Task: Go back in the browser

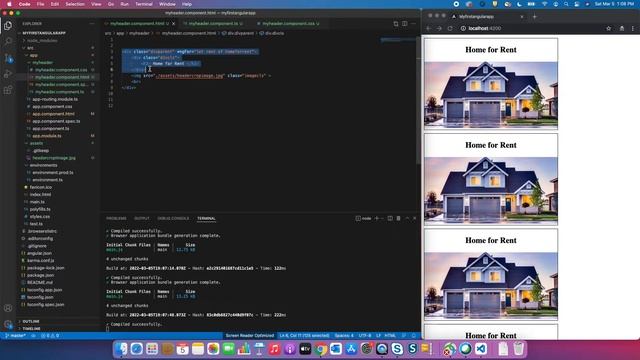Action: pyautogui.click(x=428, y=29)
